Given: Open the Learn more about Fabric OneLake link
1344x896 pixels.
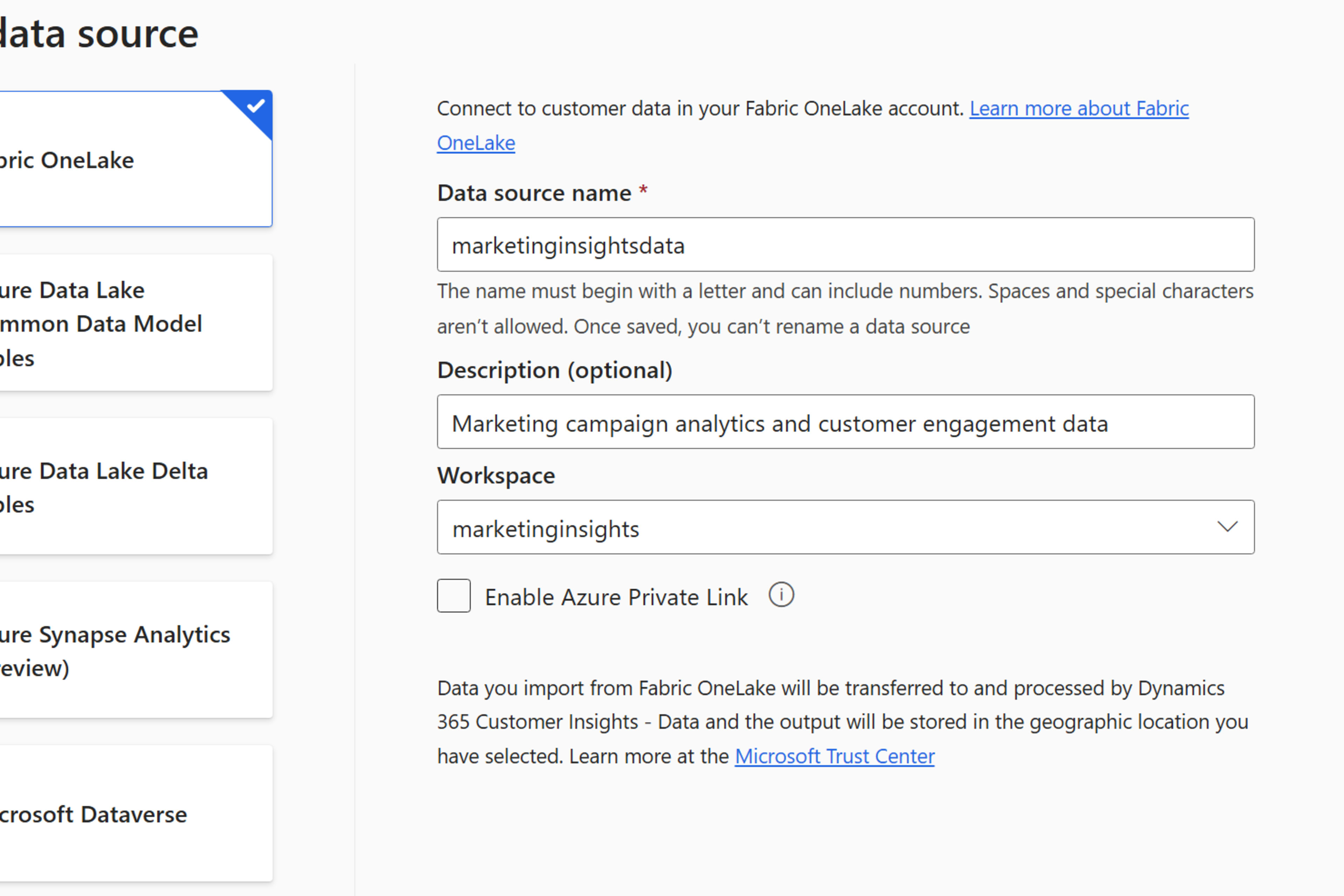Looking at the screenshot, I should [x=1079, y=108].
